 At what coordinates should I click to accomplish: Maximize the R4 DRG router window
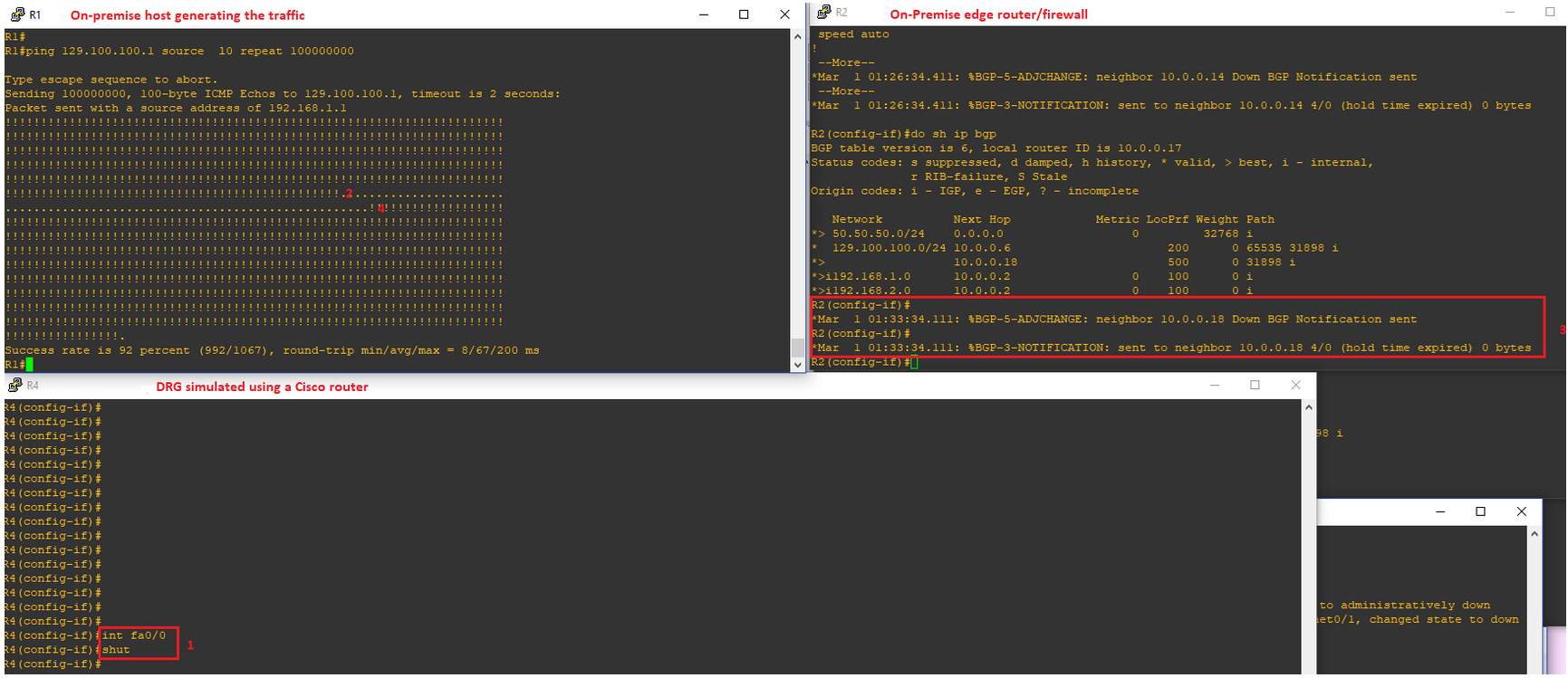pyautogui.click(x=1255, y=386)
